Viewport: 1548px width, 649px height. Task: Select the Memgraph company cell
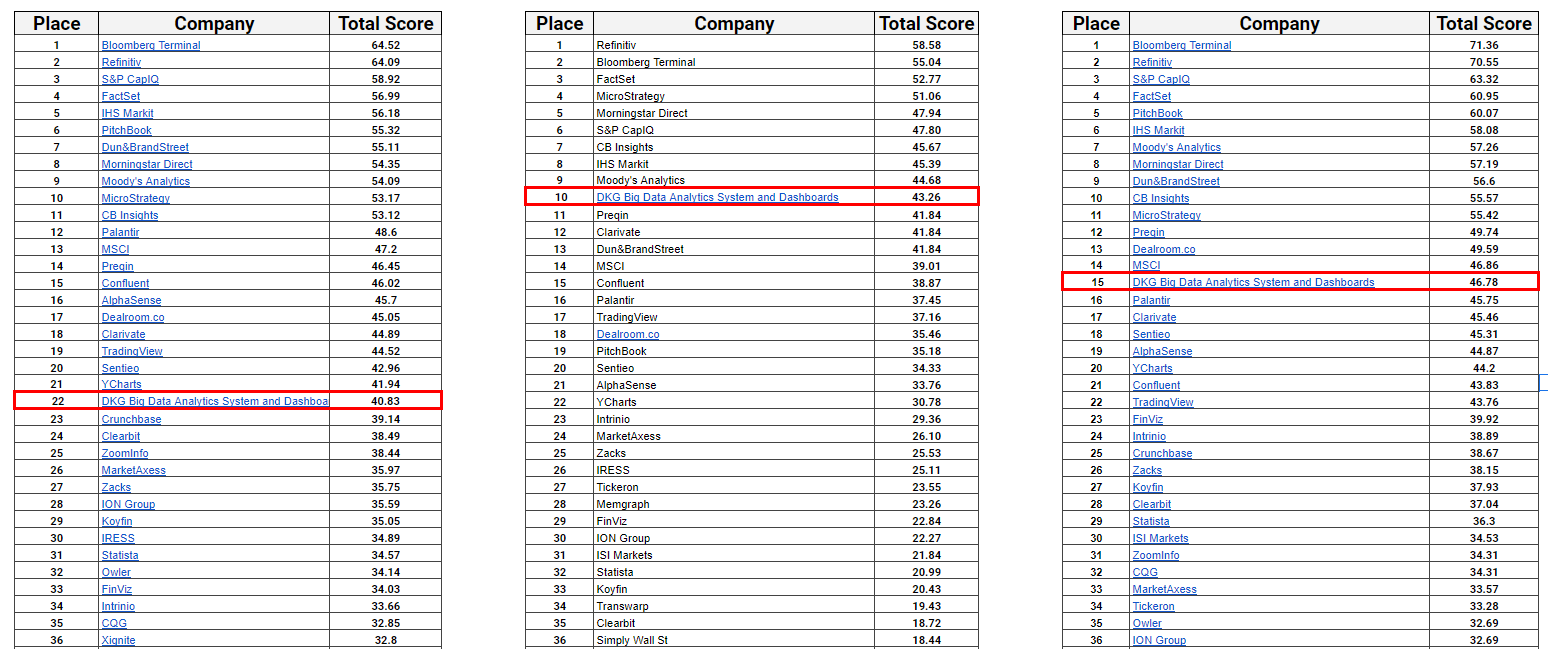pyautogui.click(x=623, y=504)
